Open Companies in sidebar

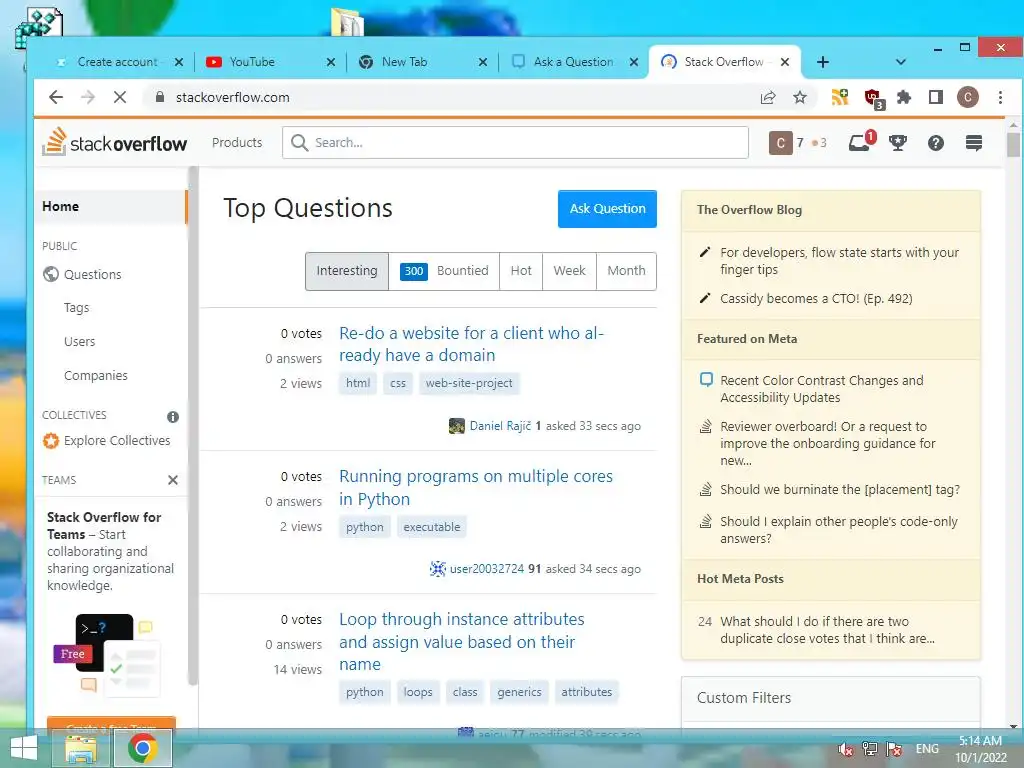(x=96, y=376)
